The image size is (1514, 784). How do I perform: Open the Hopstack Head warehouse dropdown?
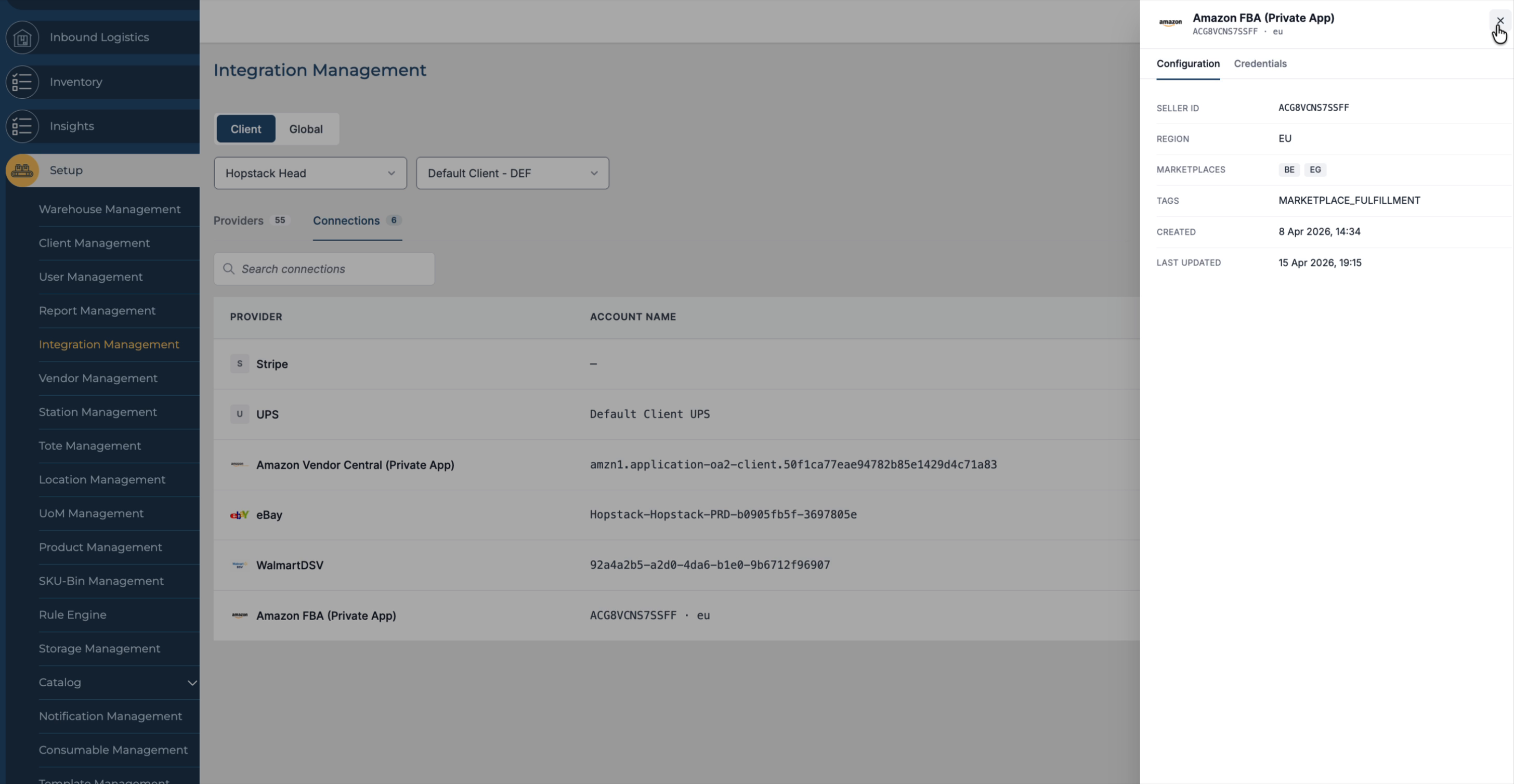(310, 173)
